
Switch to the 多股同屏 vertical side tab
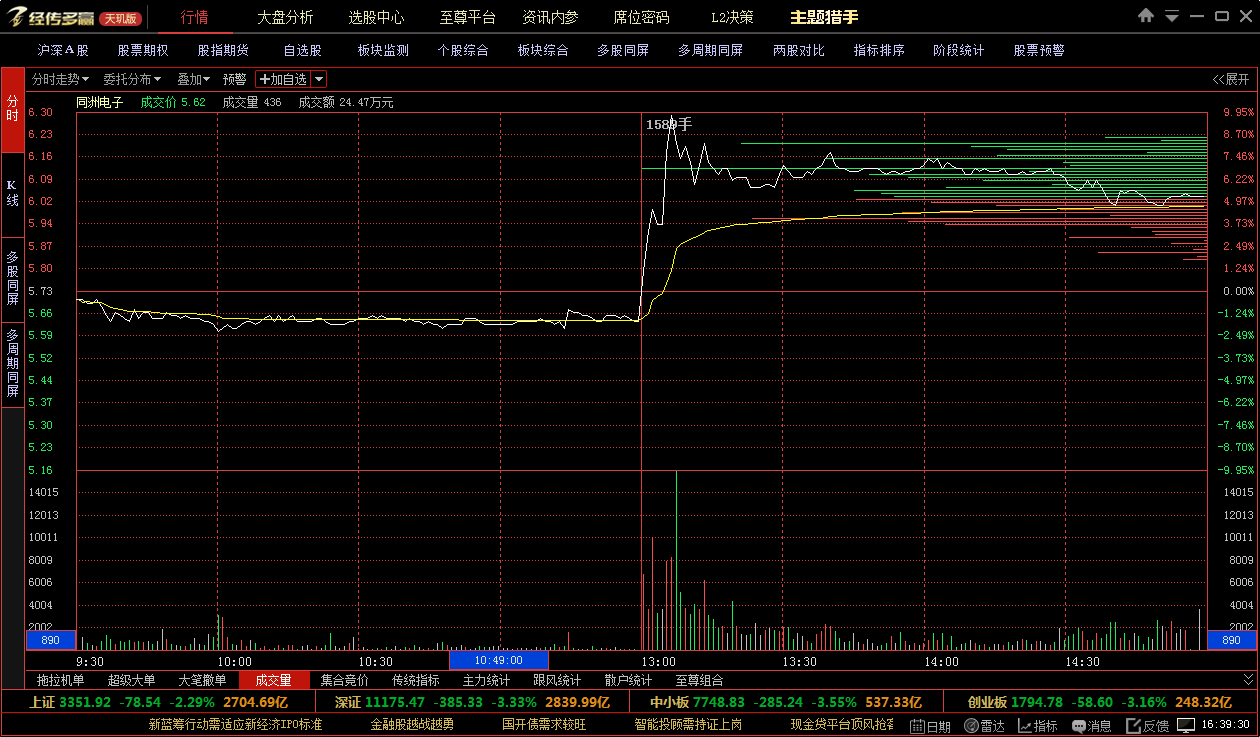coord(13,278)
